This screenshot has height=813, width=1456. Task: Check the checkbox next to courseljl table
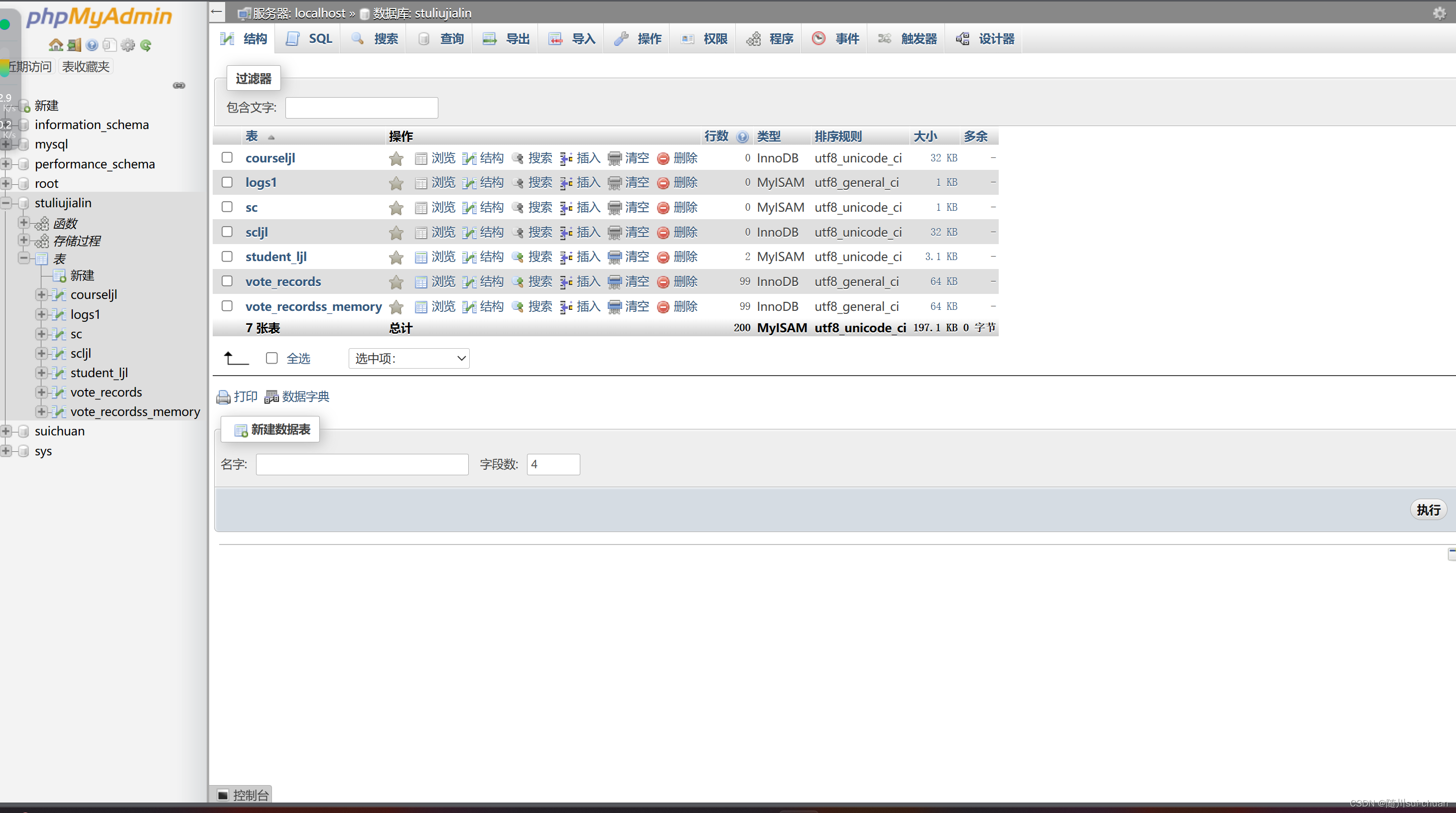(227, 158)
